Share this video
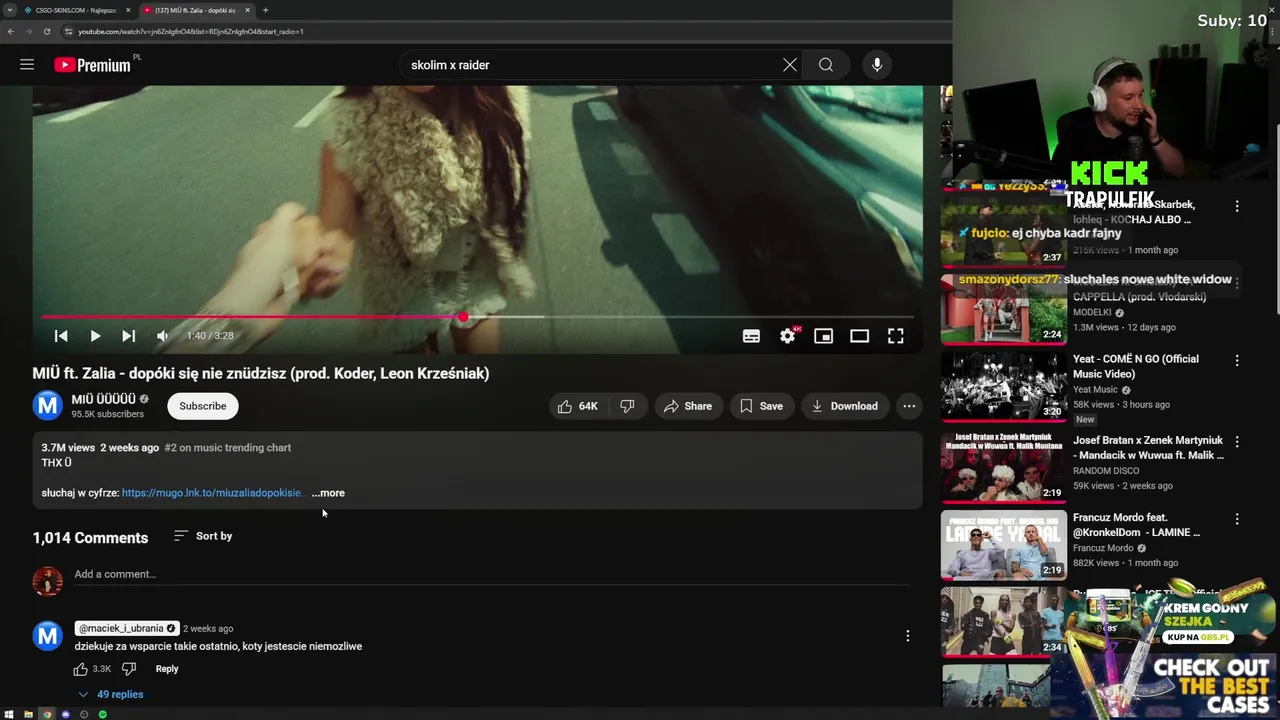This screenshot has height=720, width=1280. coord(688,406)
